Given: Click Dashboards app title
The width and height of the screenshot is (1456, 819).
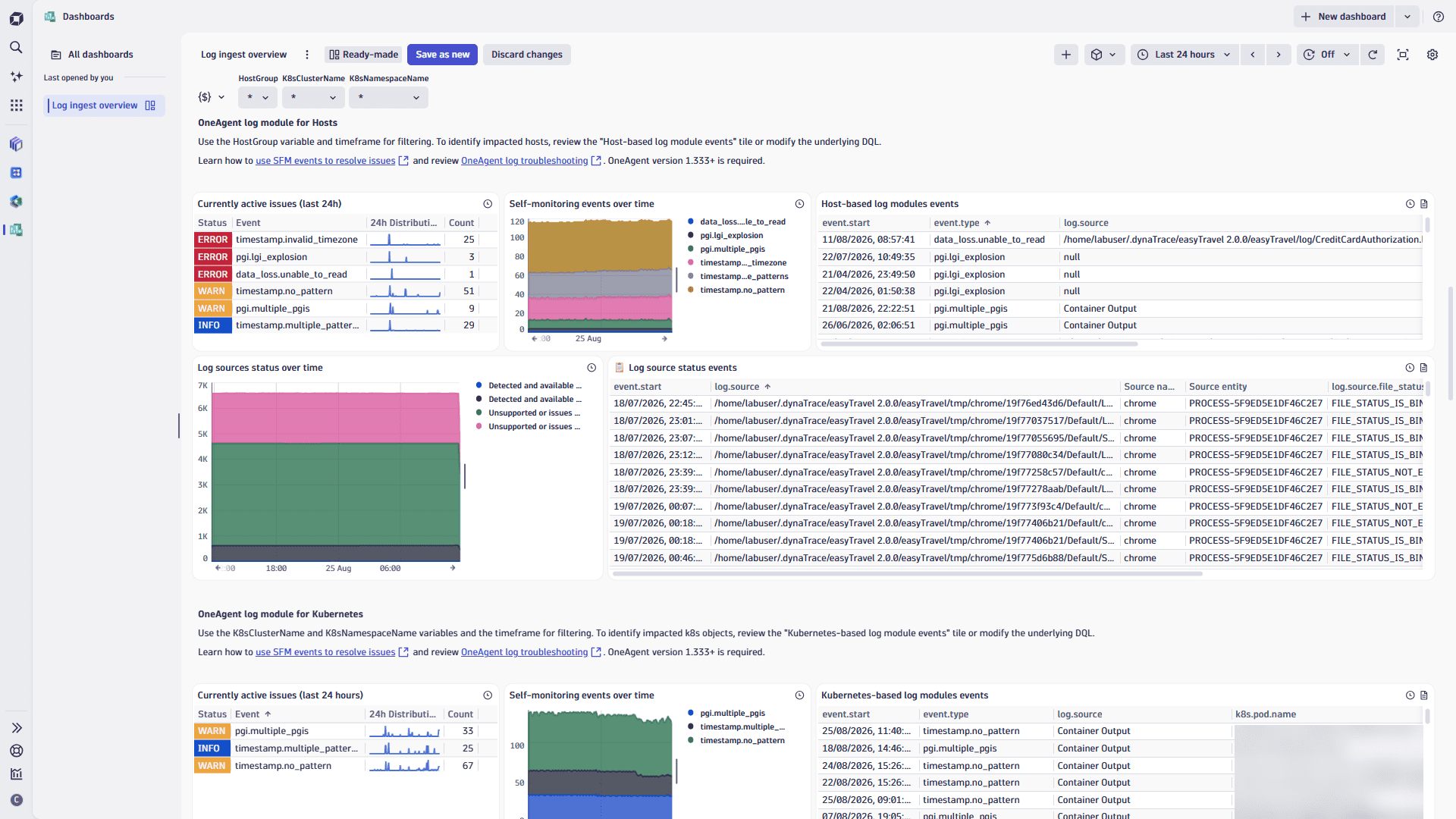Looking at the screenshot, I should point(88,17).
